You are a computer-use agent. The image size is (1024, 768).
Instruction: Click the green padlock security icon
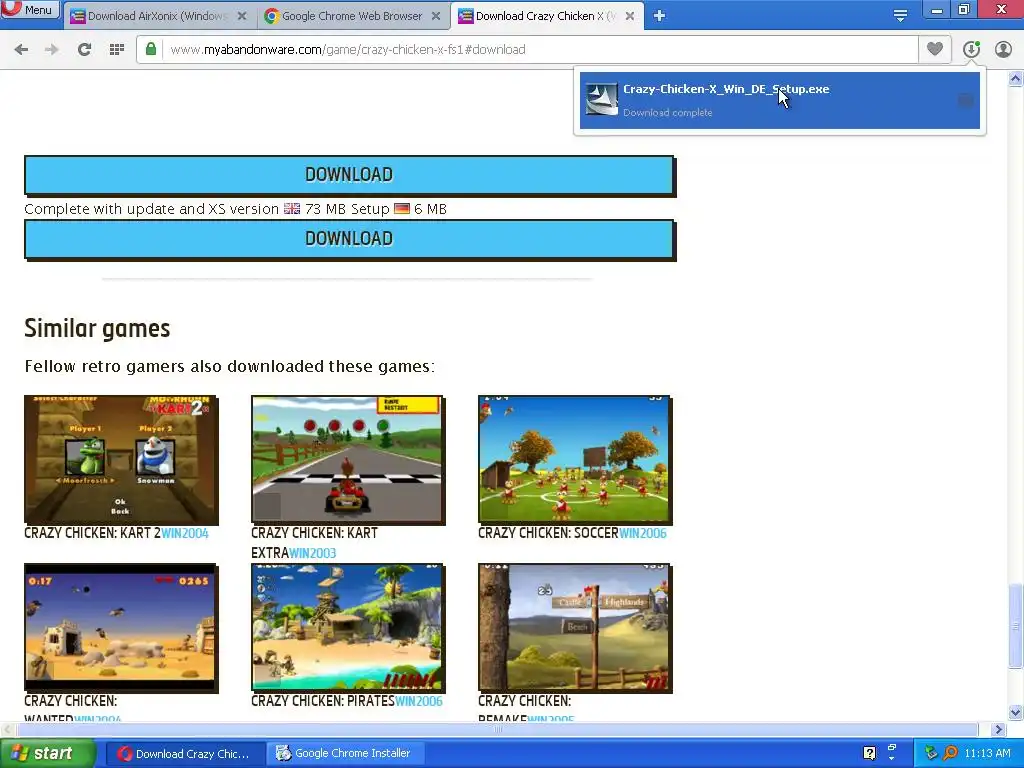click(151, 49)
